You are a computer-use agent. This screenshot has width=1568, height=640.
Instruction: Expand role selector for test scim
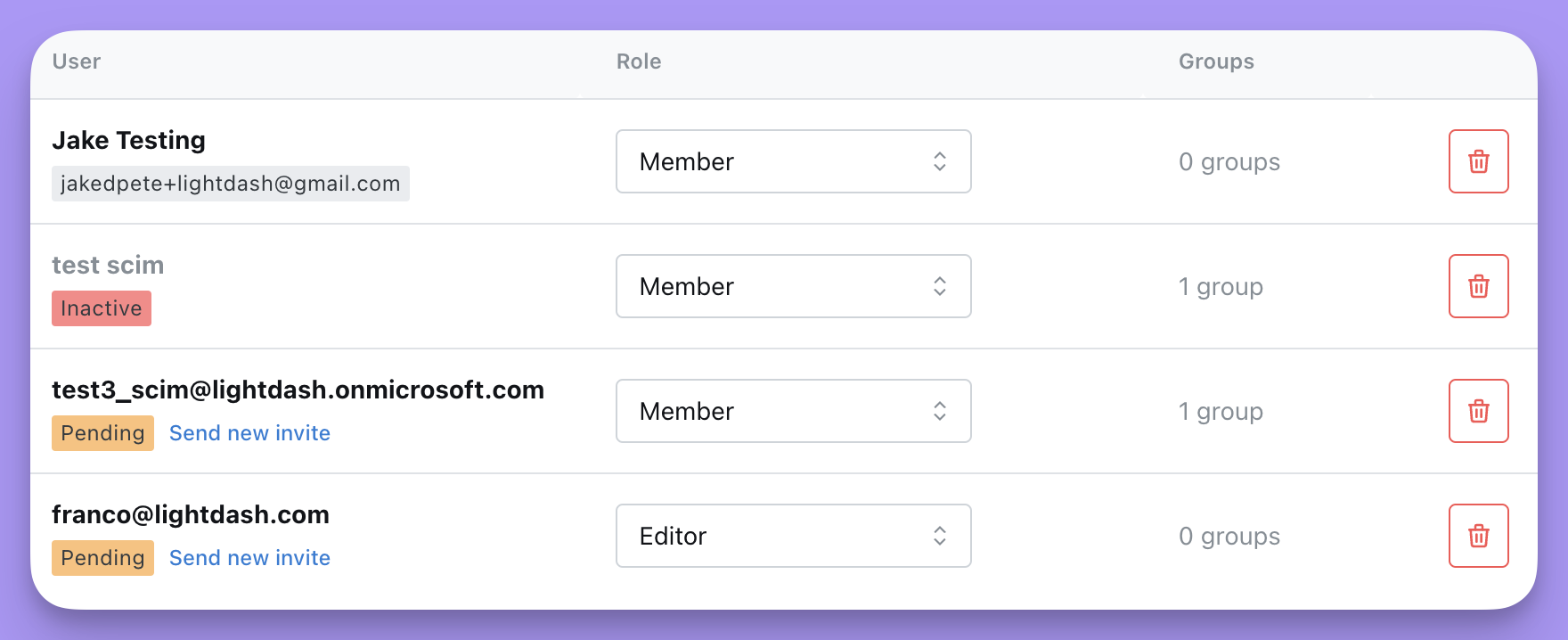tap(793, 286)
